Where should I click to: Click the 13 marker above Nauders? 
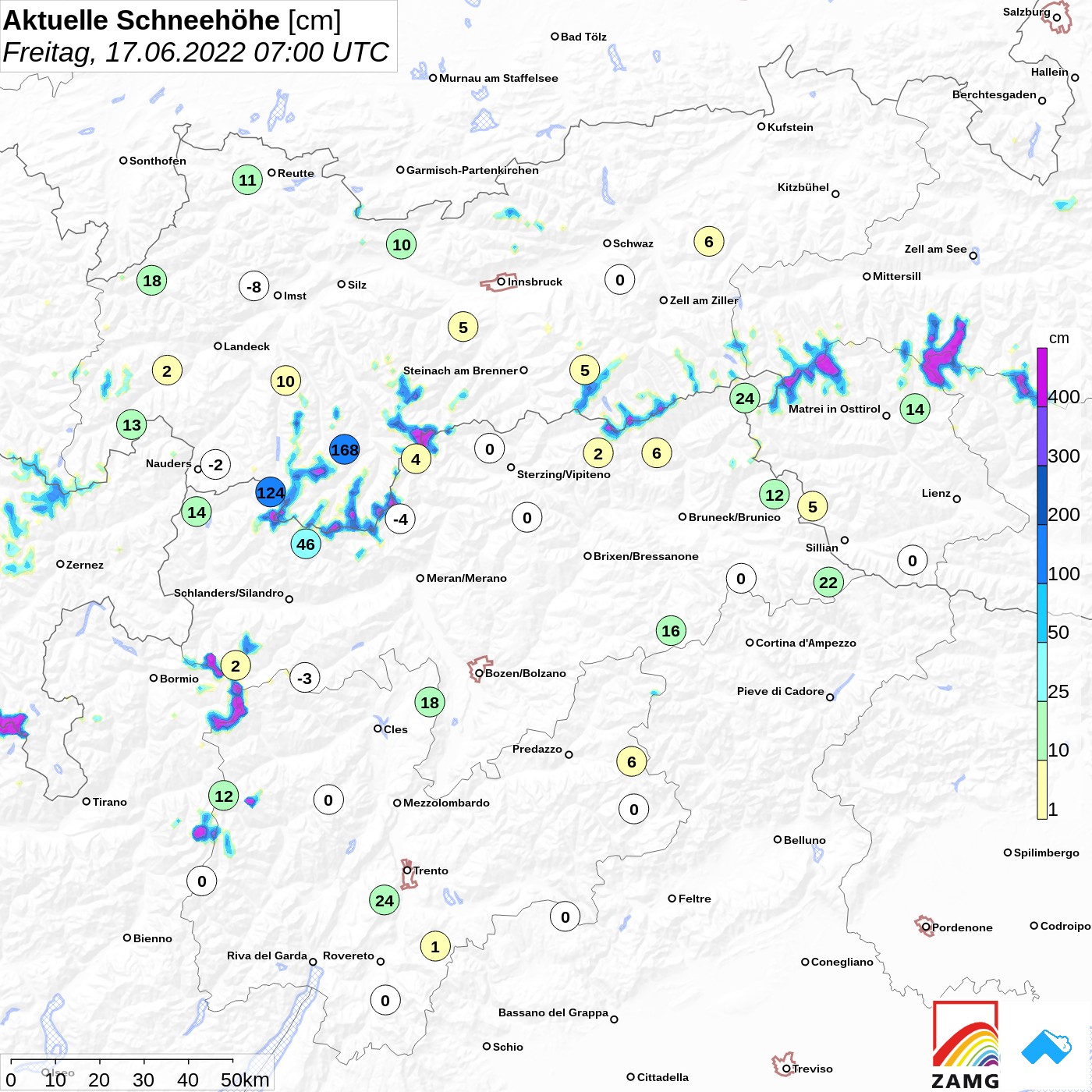point(132,425)
